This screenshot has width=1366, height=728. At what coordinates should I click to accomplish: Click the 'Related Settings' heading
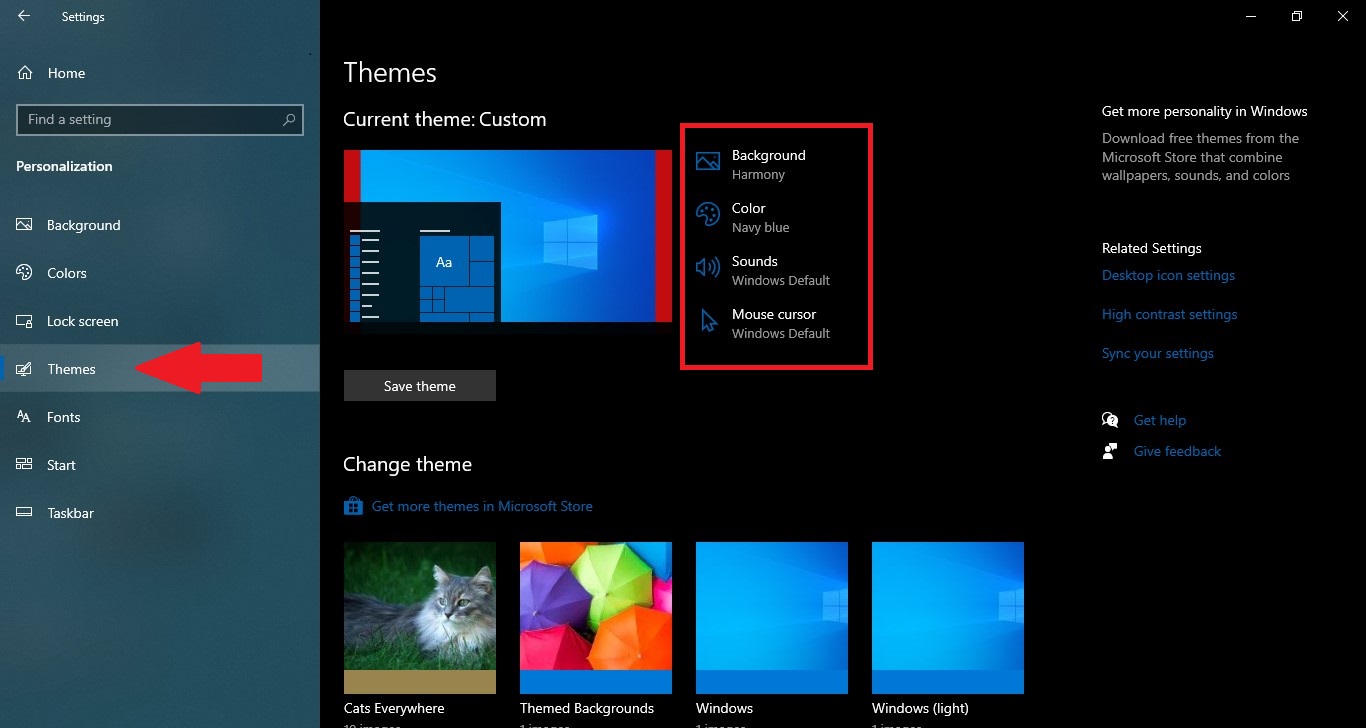(1152, 248)
